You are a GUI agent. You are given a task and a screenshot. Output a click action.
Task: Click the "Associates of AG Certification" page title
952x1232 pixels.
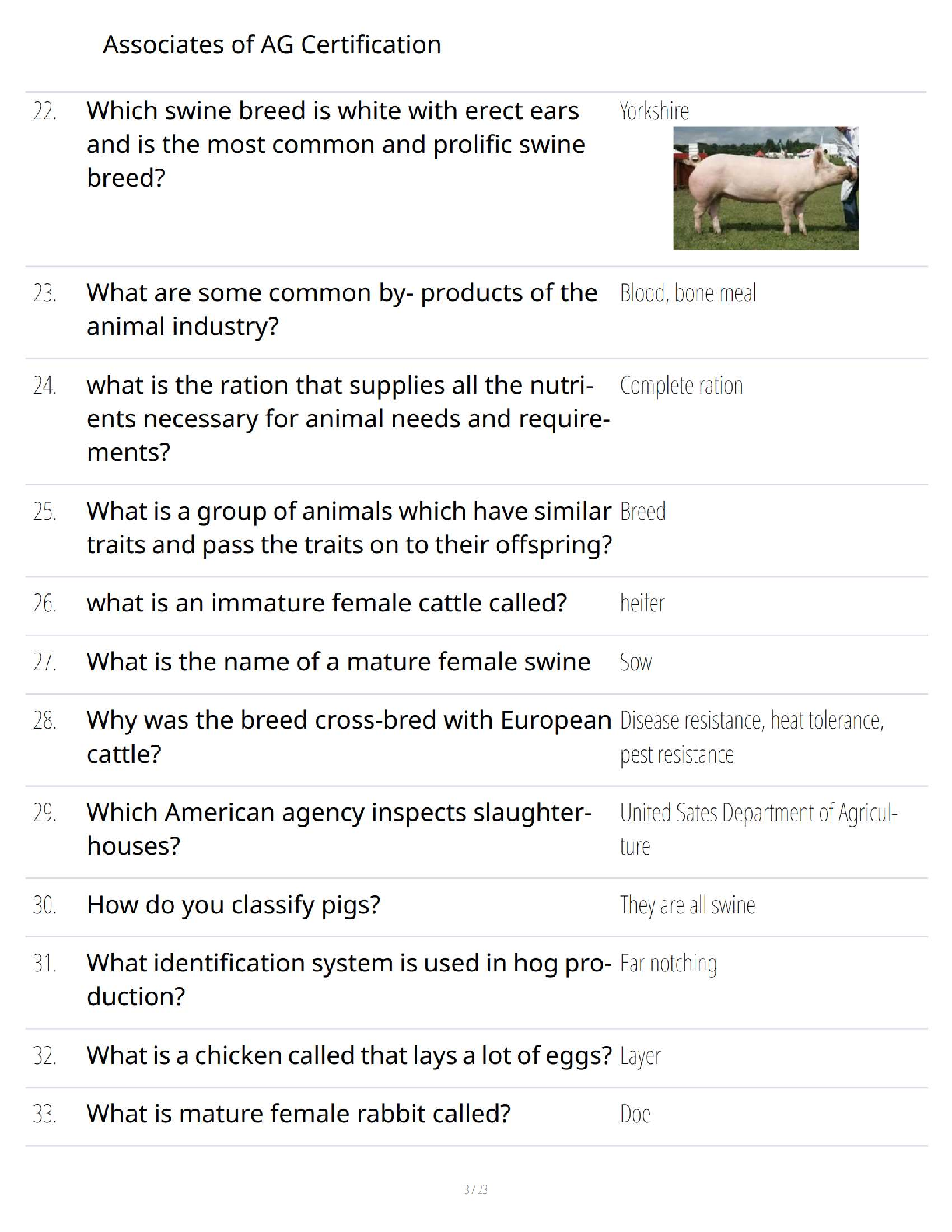coord(271,44)
